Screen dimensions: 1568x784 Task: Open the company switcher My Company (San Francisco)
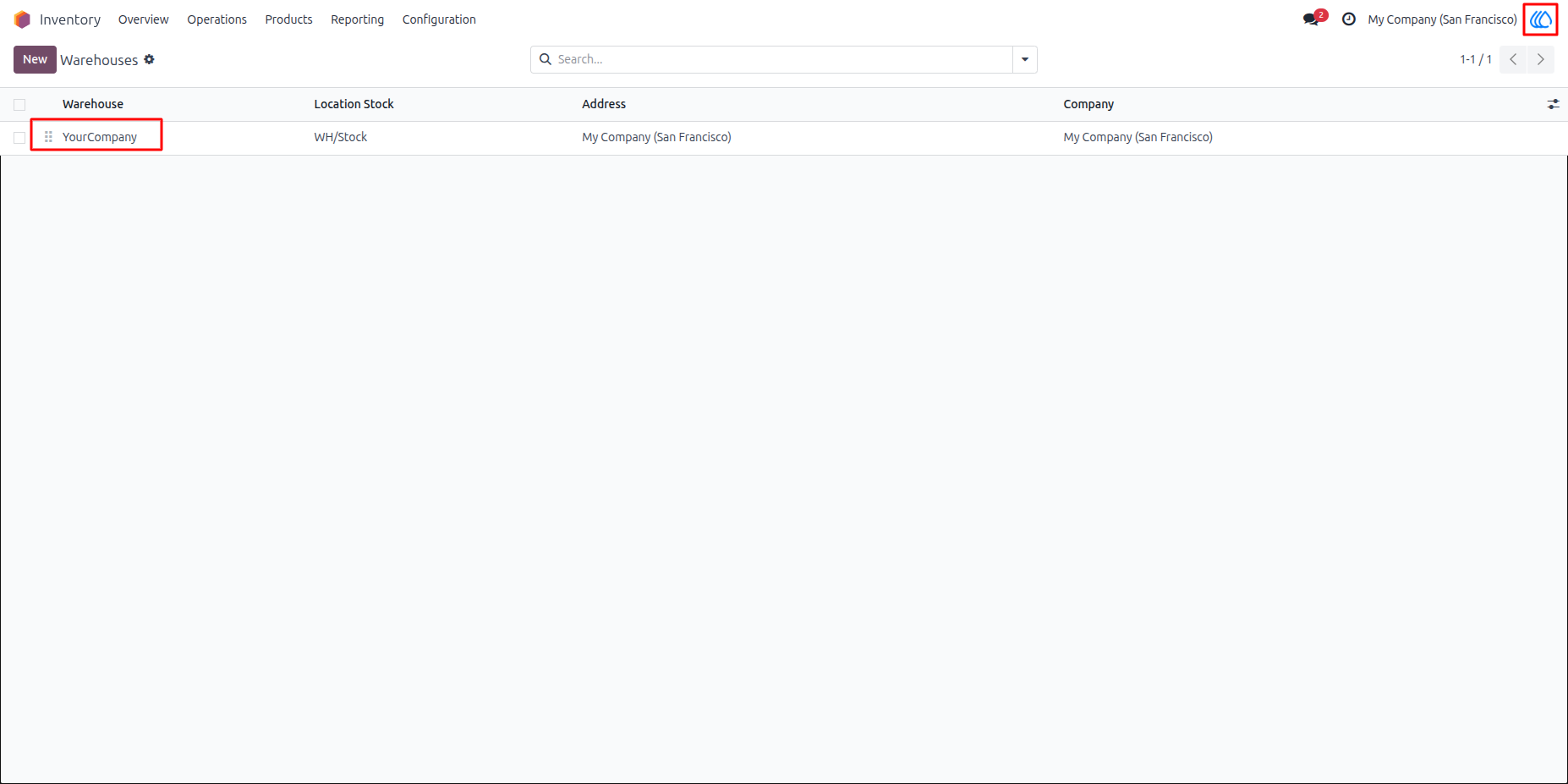(1442, 19)
